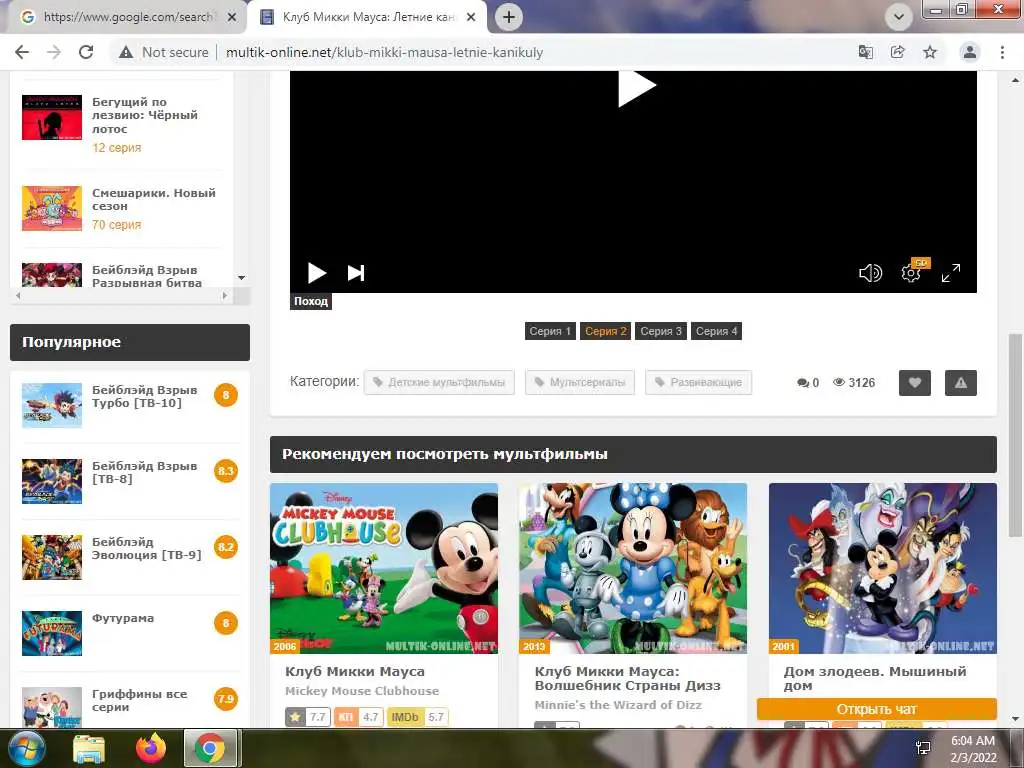
Task: Select episode Серия 2
Action: coord(605,331)
